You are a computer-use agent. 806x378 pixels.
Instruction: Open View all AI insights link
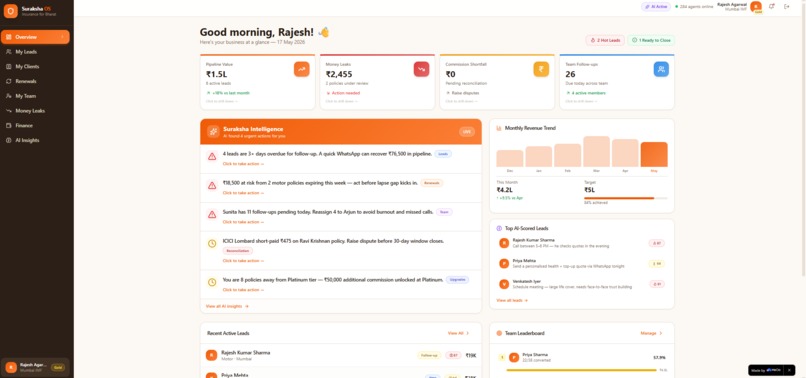[227, 306]
